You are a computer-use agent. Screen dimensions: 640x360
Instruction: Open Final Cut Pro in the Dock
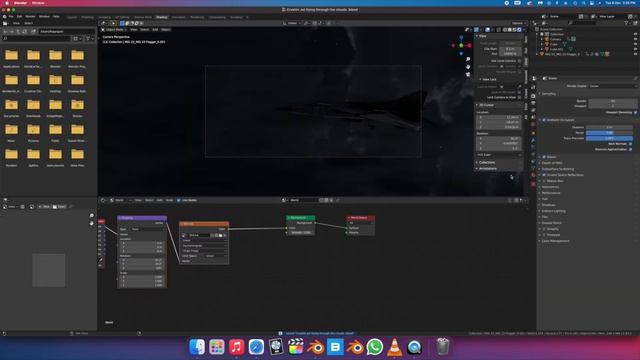point(296,347)
